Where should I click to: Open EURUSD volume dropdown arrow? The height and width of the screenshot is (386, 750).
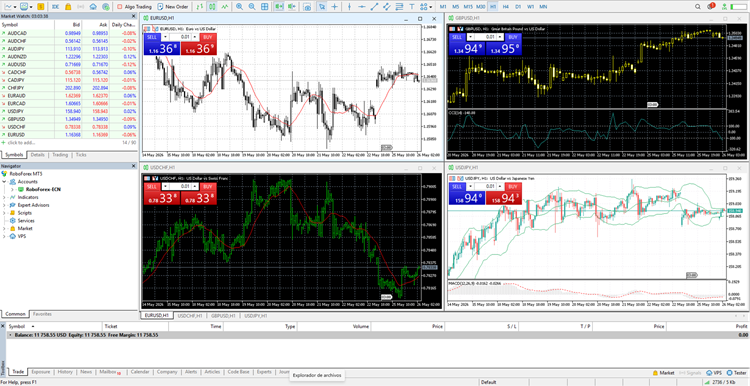(165, 36)
